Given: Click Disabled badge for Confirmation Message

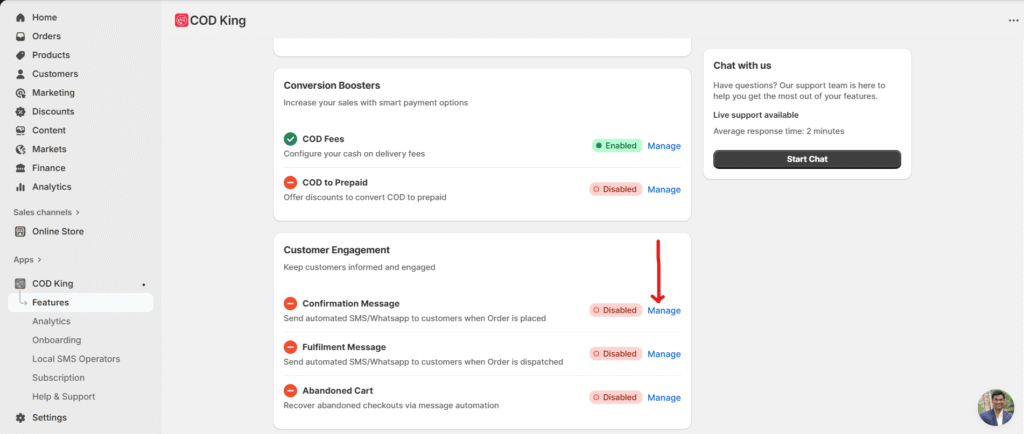Looking at the screenshot, I should 615,311.
